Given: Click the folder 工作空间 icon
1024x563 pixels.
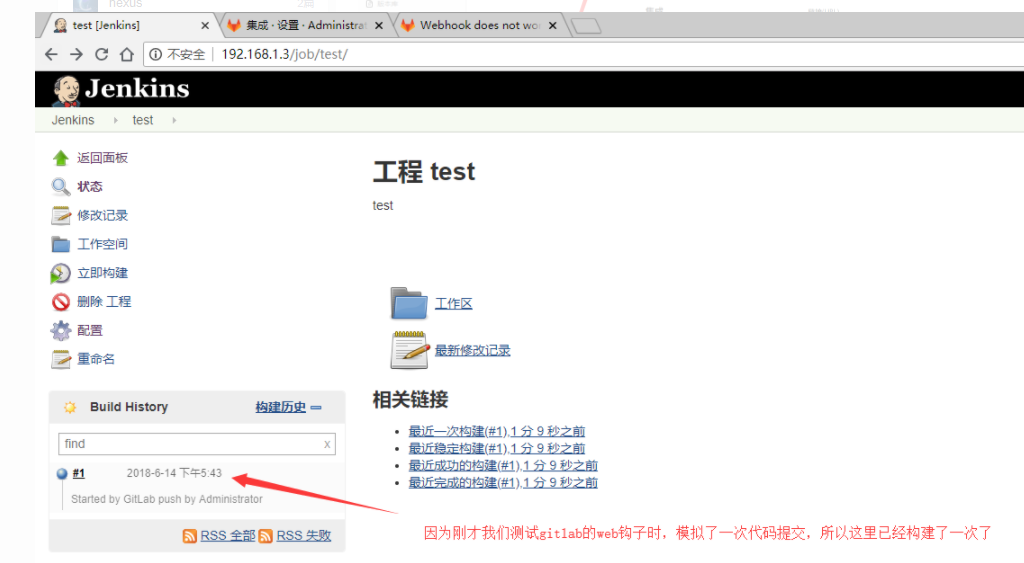Looking at the screenshot, I should pyautogui.click(x=61, y=244).
